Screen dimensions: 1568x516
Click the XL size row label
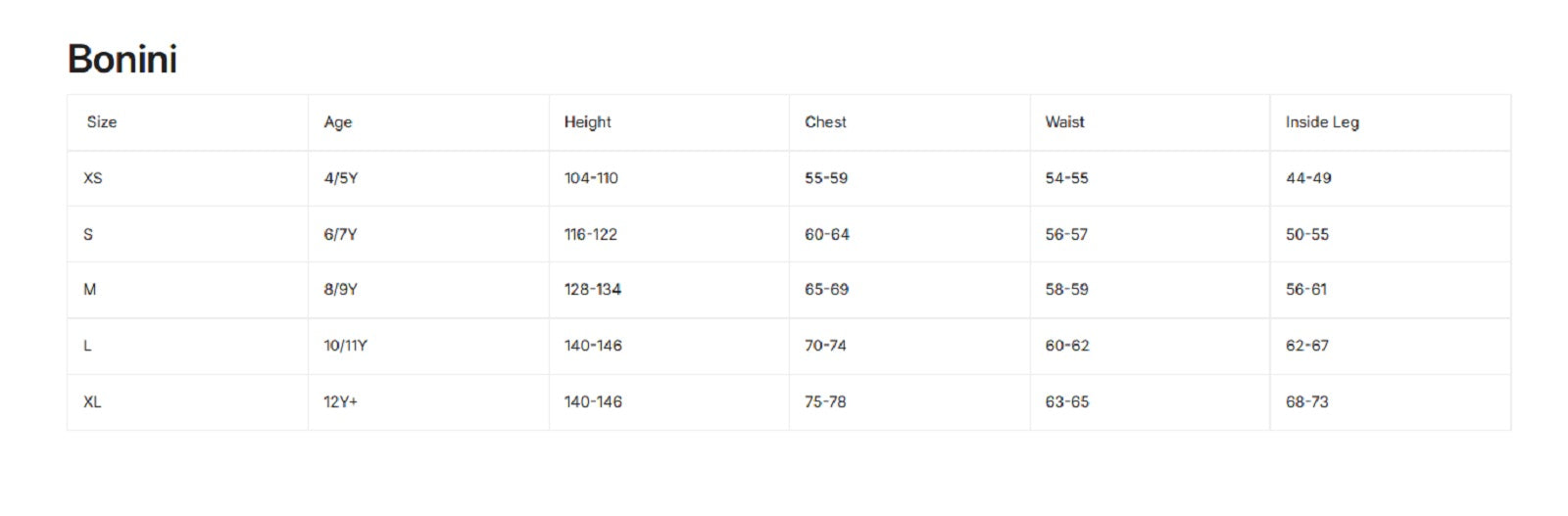[x=92, y=401]
